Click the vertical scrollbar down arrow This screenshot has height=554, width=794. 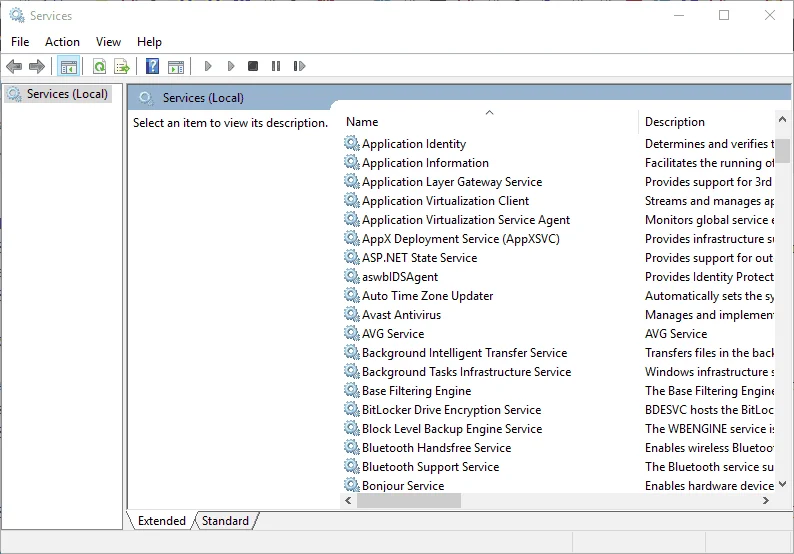[782, 484]
